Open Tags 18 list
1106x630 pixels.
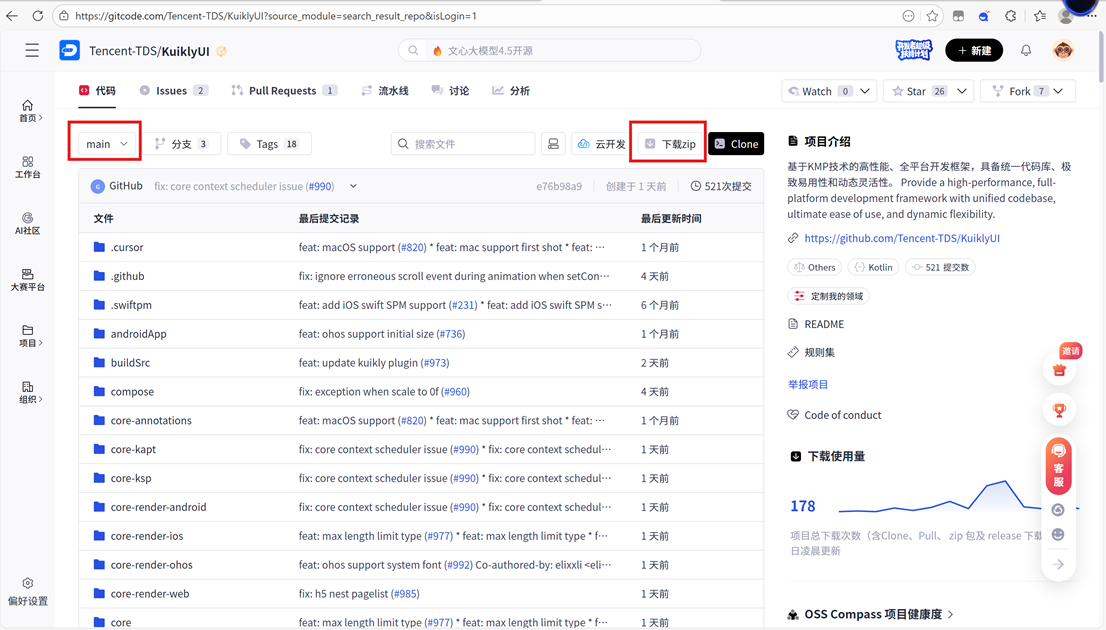coord(269,144)
